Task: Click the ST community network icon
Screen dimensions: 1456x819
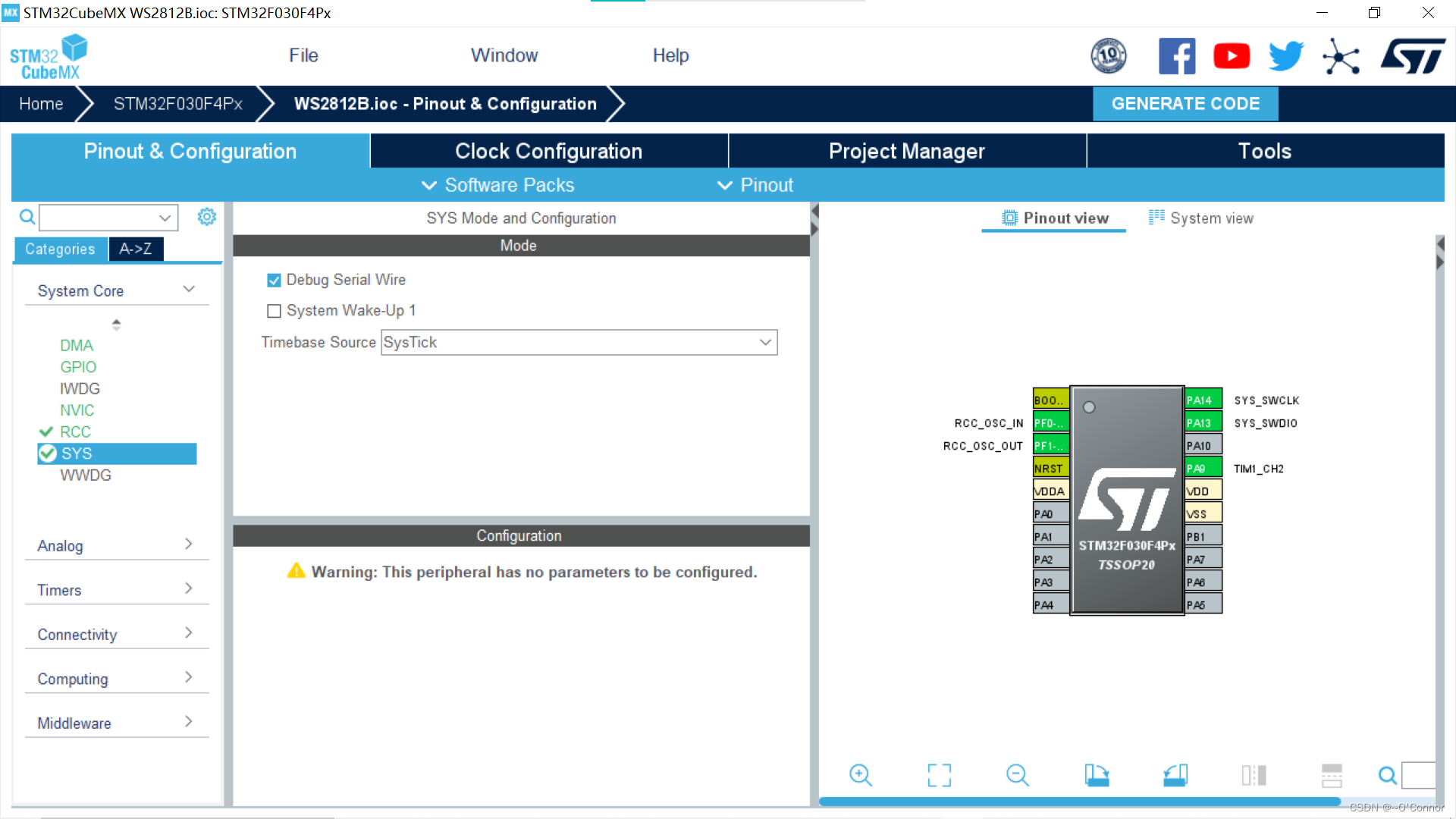Action: (1341, 56)
